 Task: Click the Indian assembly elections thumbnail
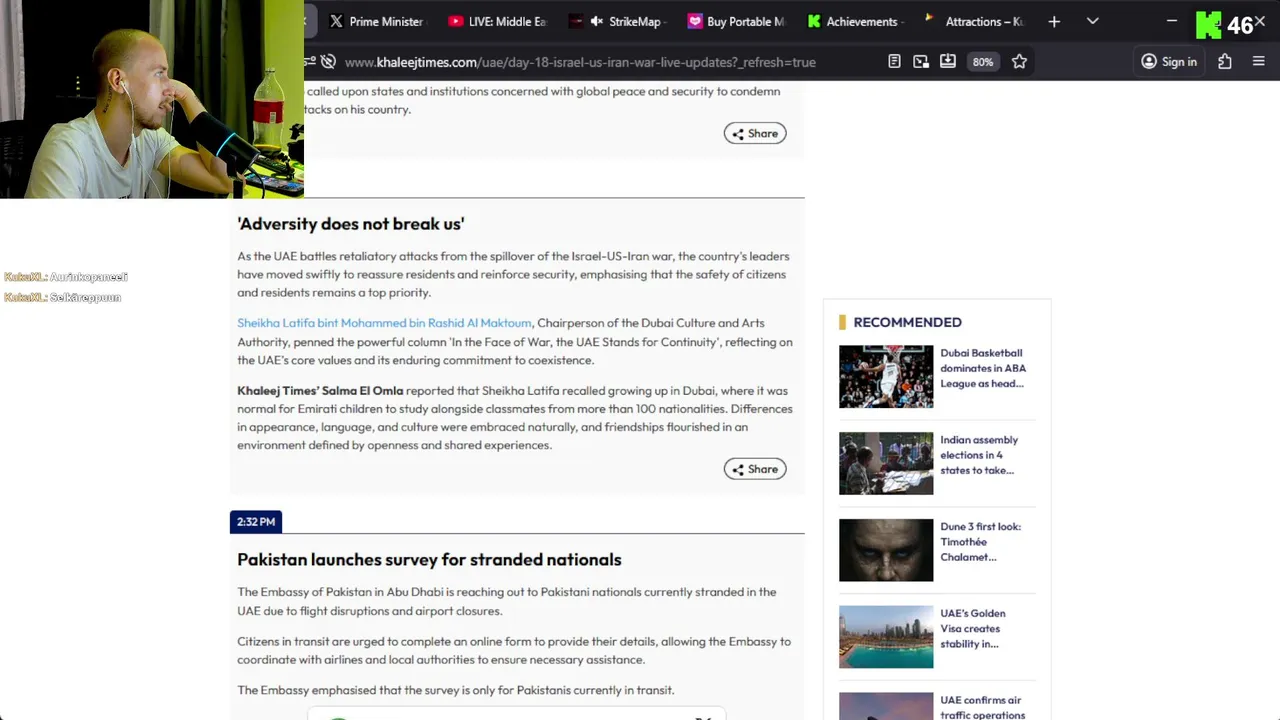886,463
